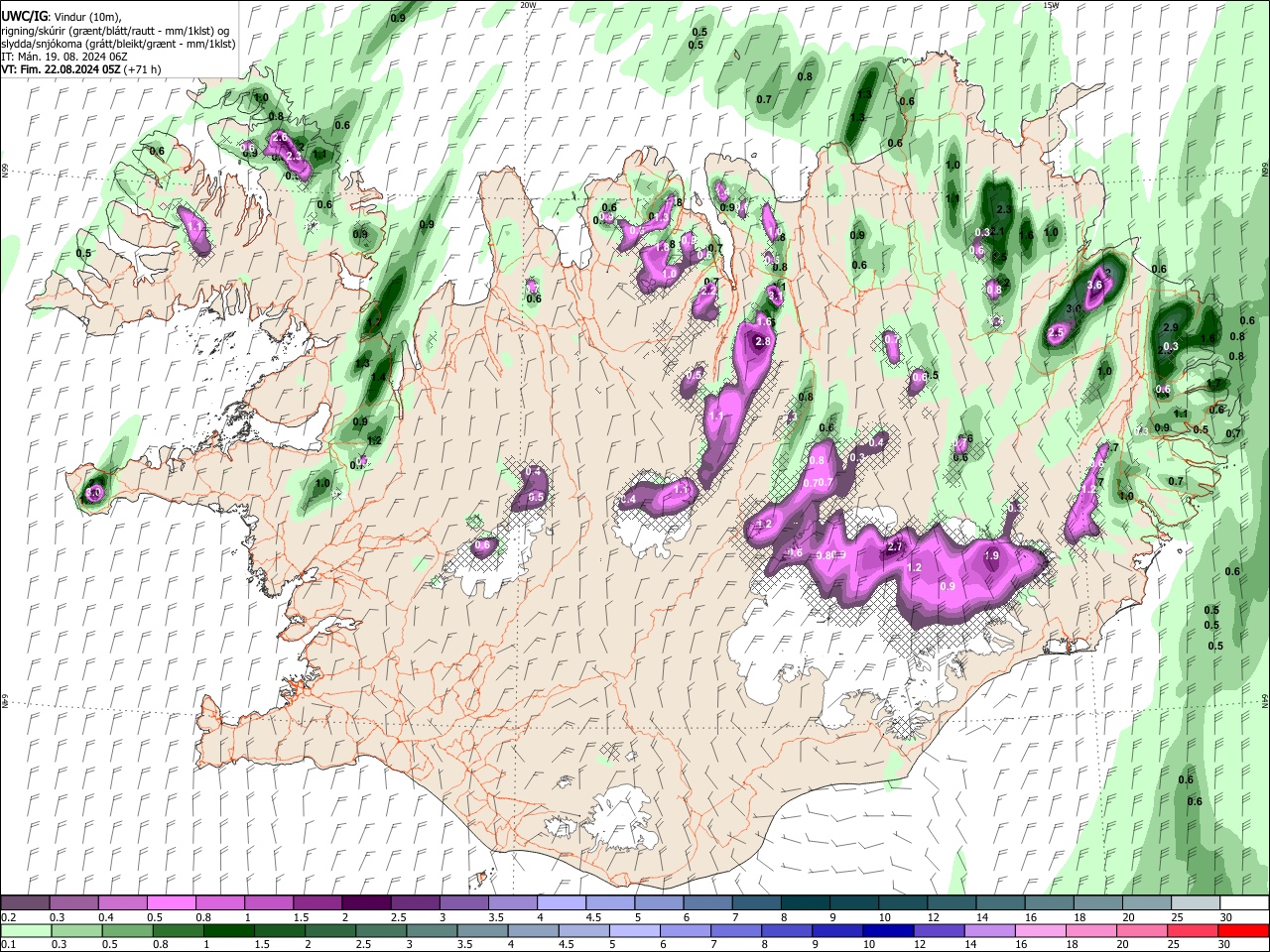Select the light pink swatch at 16 in rain legend
Screen dimensions: 1270x952
(1041, 930)
